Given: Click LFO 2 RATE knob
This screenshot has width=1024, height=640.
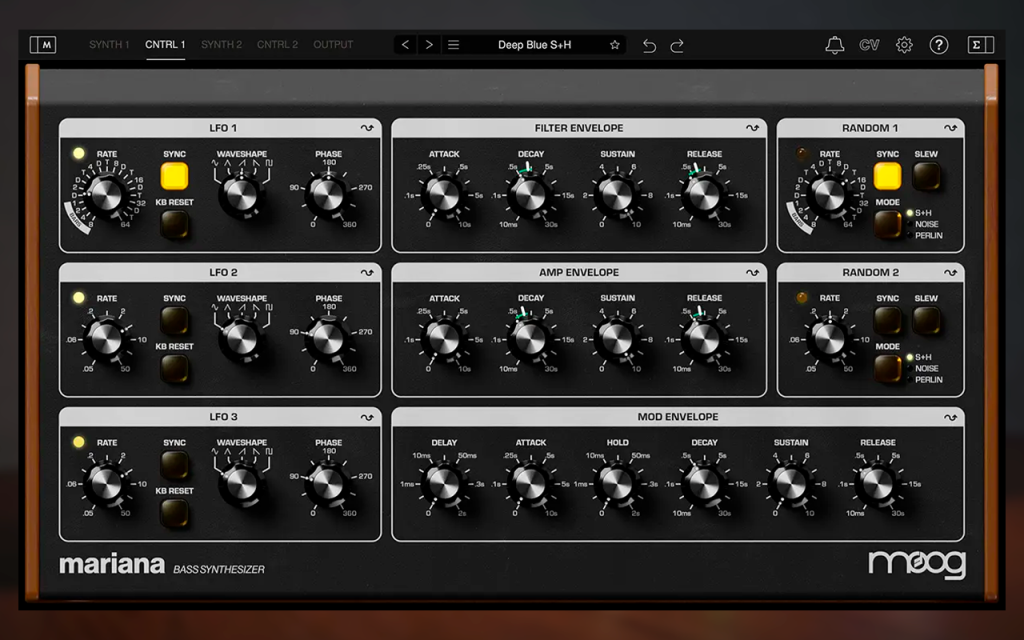Looking at the screenshot, I should click(x=106, y=338).
